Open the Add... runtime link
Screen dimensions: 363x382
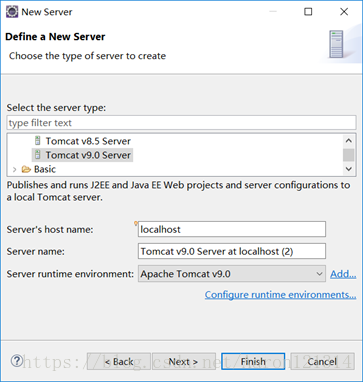pos(343,274)
